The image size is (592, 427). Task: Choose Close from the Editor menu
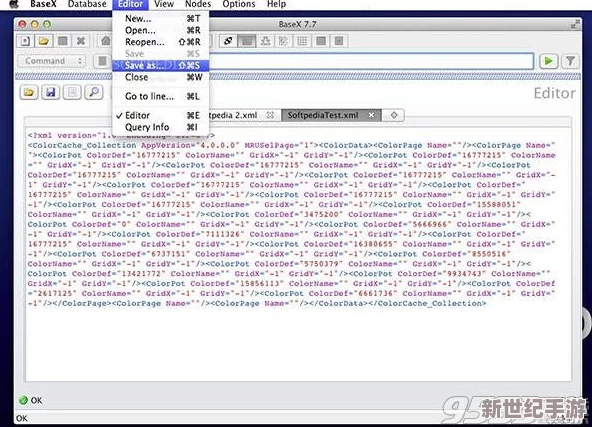(x=160, y=77)
